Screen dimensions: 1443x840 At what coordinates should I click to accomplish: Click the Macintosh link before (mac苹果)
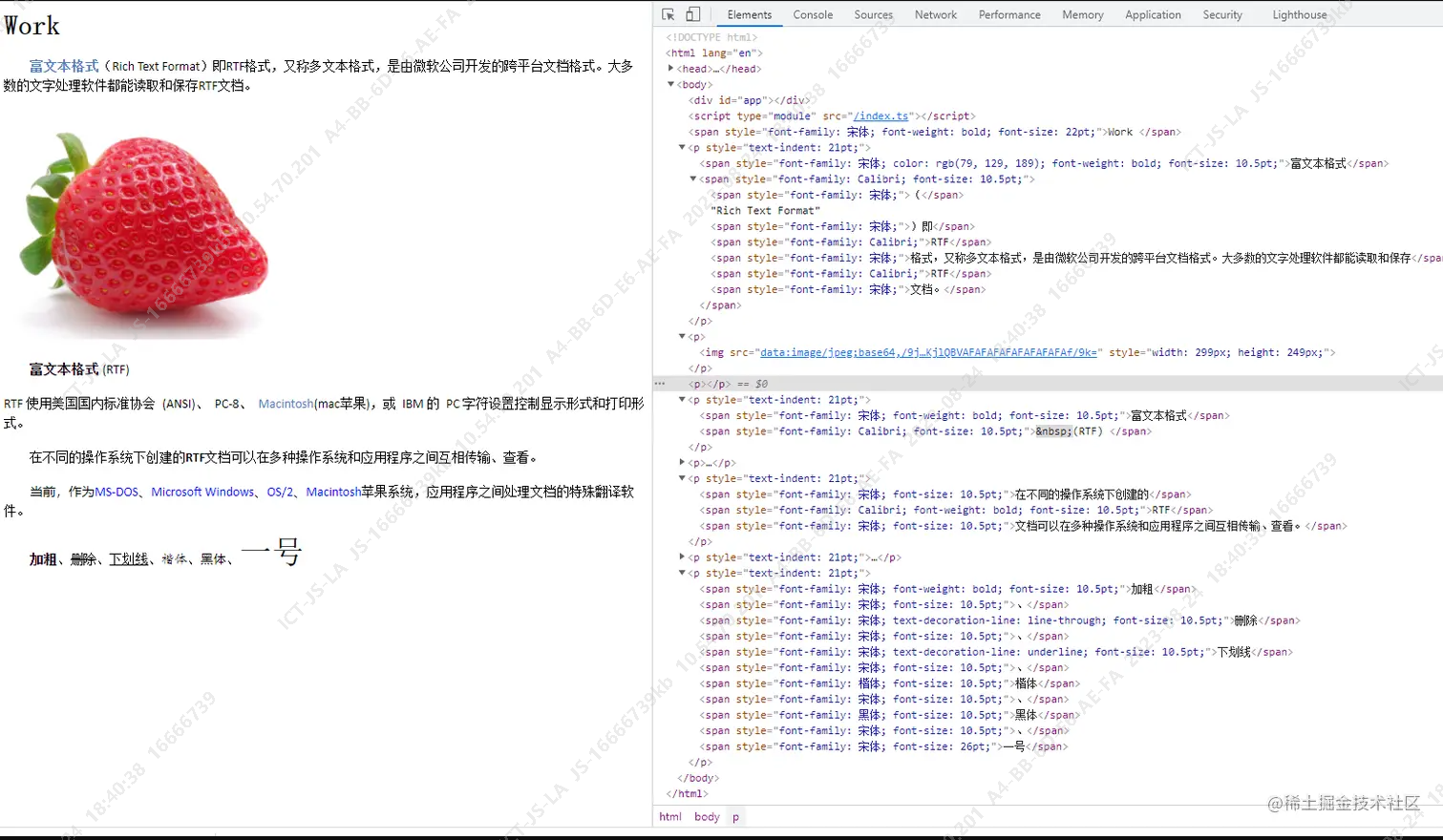(x=286, y=404)
